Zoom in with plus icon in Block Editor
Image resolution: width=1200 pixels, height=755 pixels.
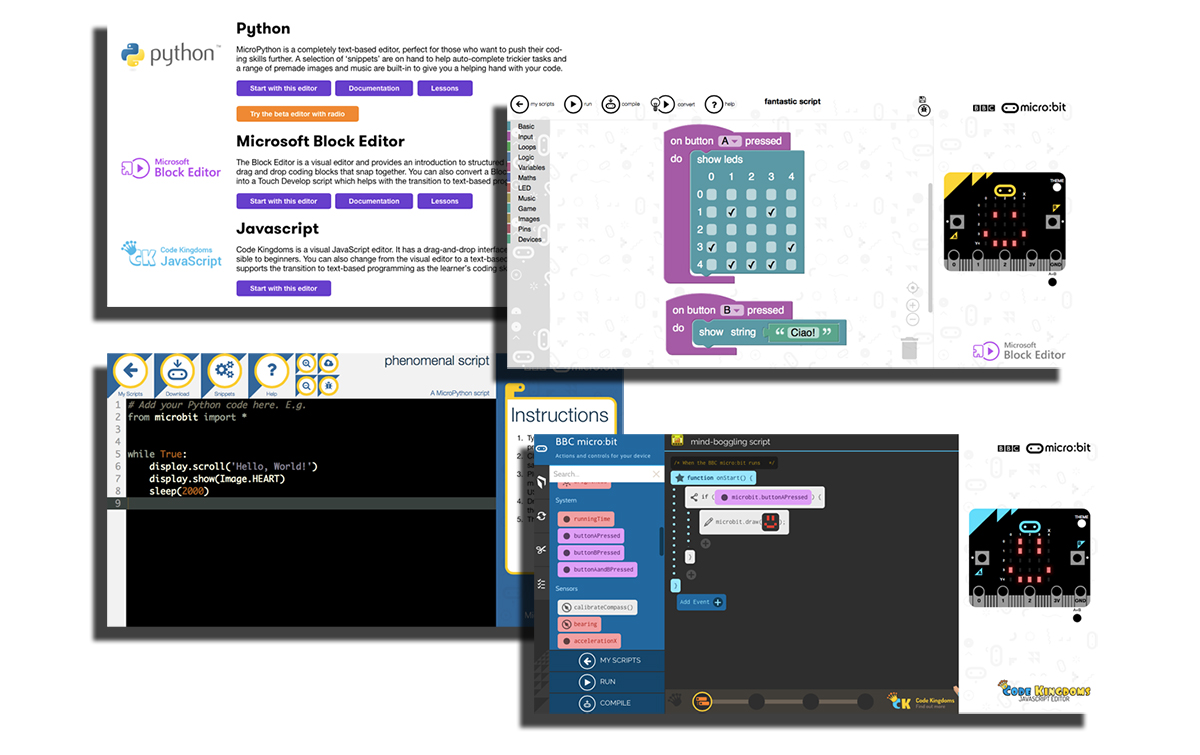(x=913, y=304)
